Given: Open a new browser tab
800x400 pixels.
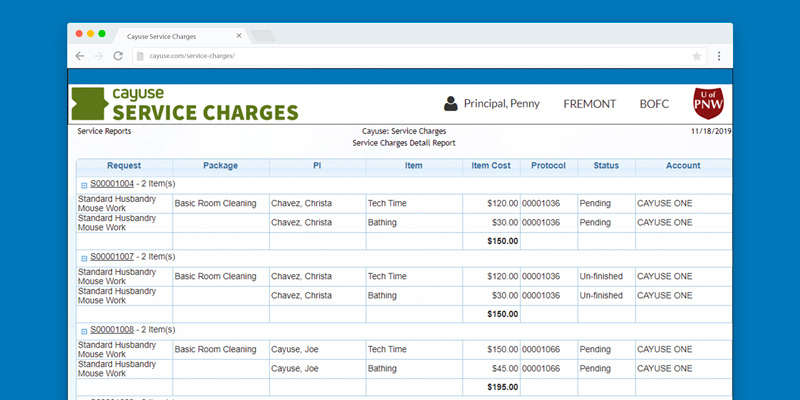Looking at the screenshot, I should click(x=263, y=36).
